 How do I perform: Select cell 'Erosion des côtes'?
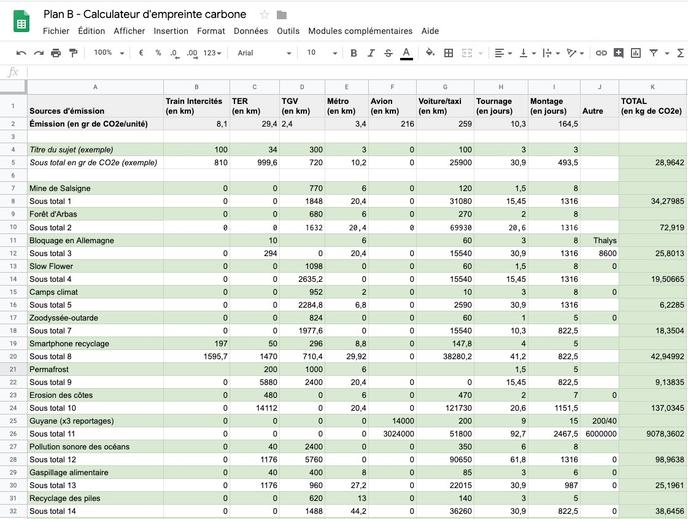[x=95, y=395]
